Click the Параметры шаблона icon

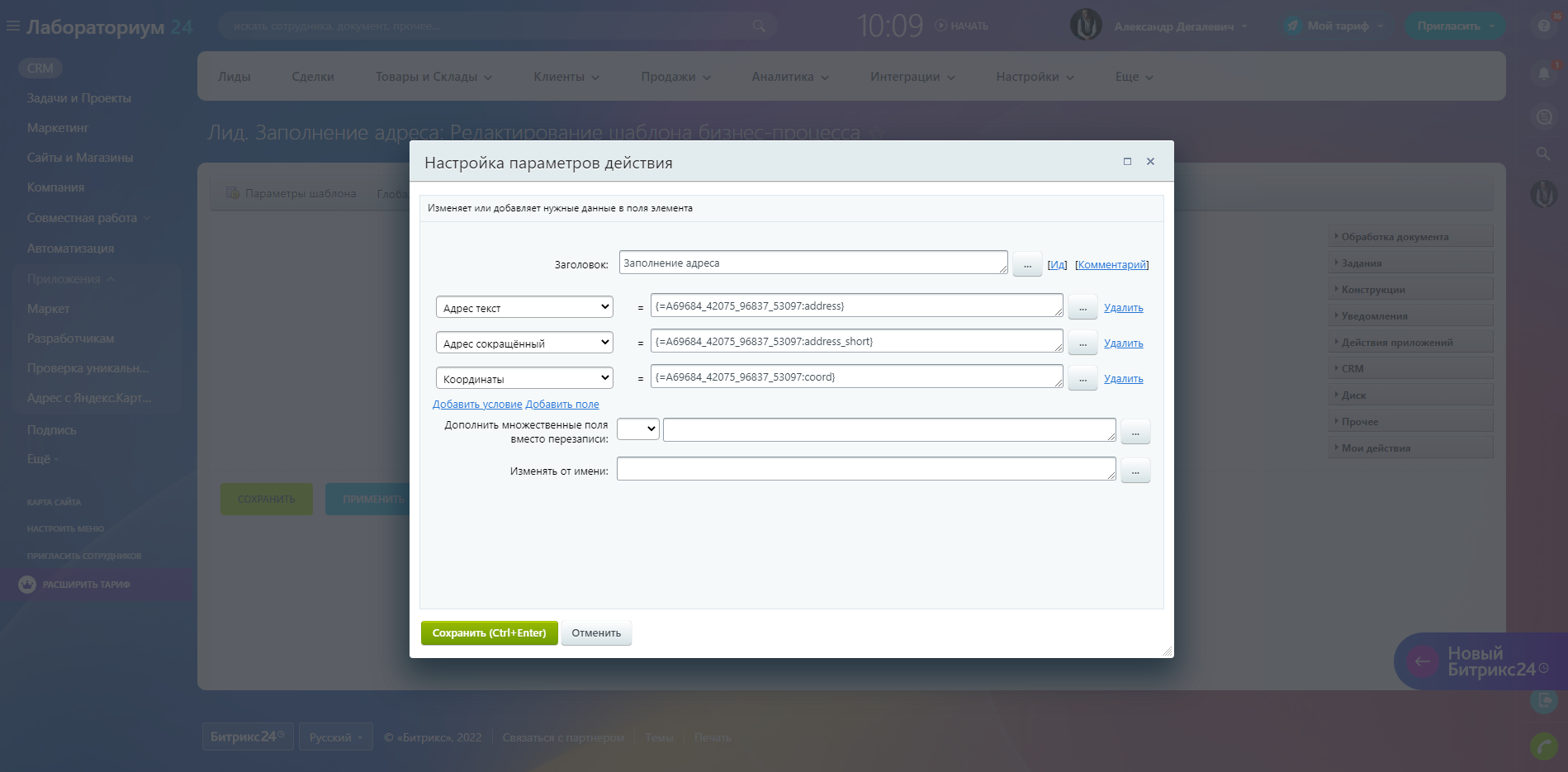(233, 193)
